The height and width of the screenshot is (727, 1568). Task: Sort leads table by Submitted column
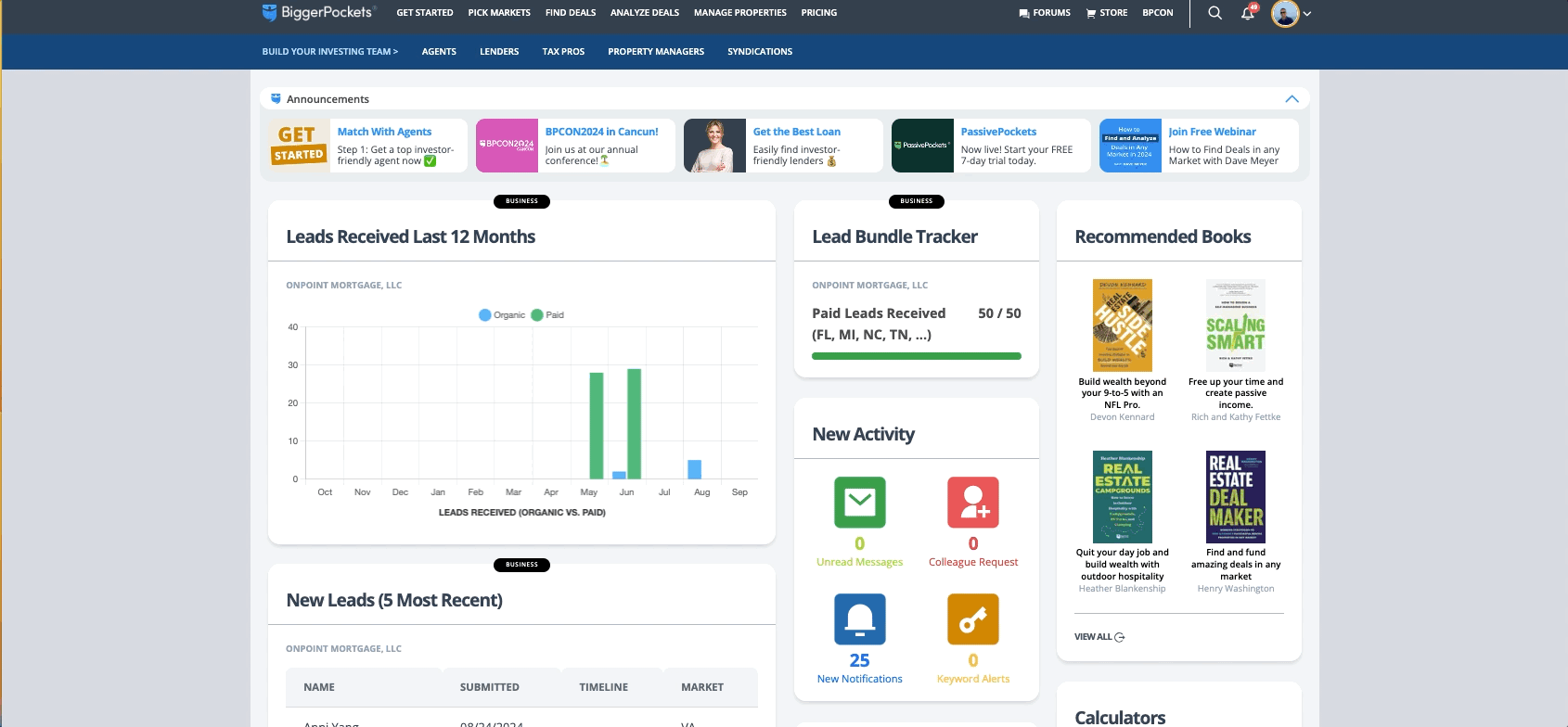(489, 687)
